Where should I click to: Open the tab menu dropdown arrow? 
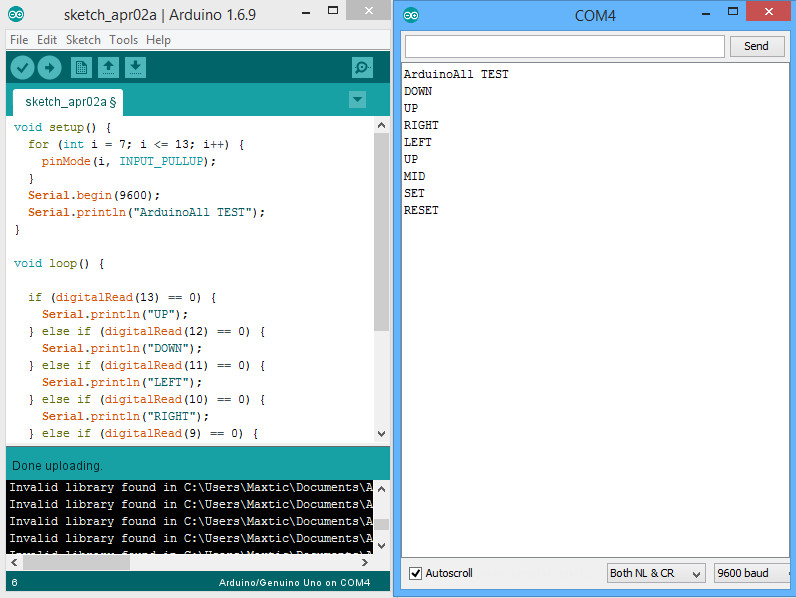357,99
